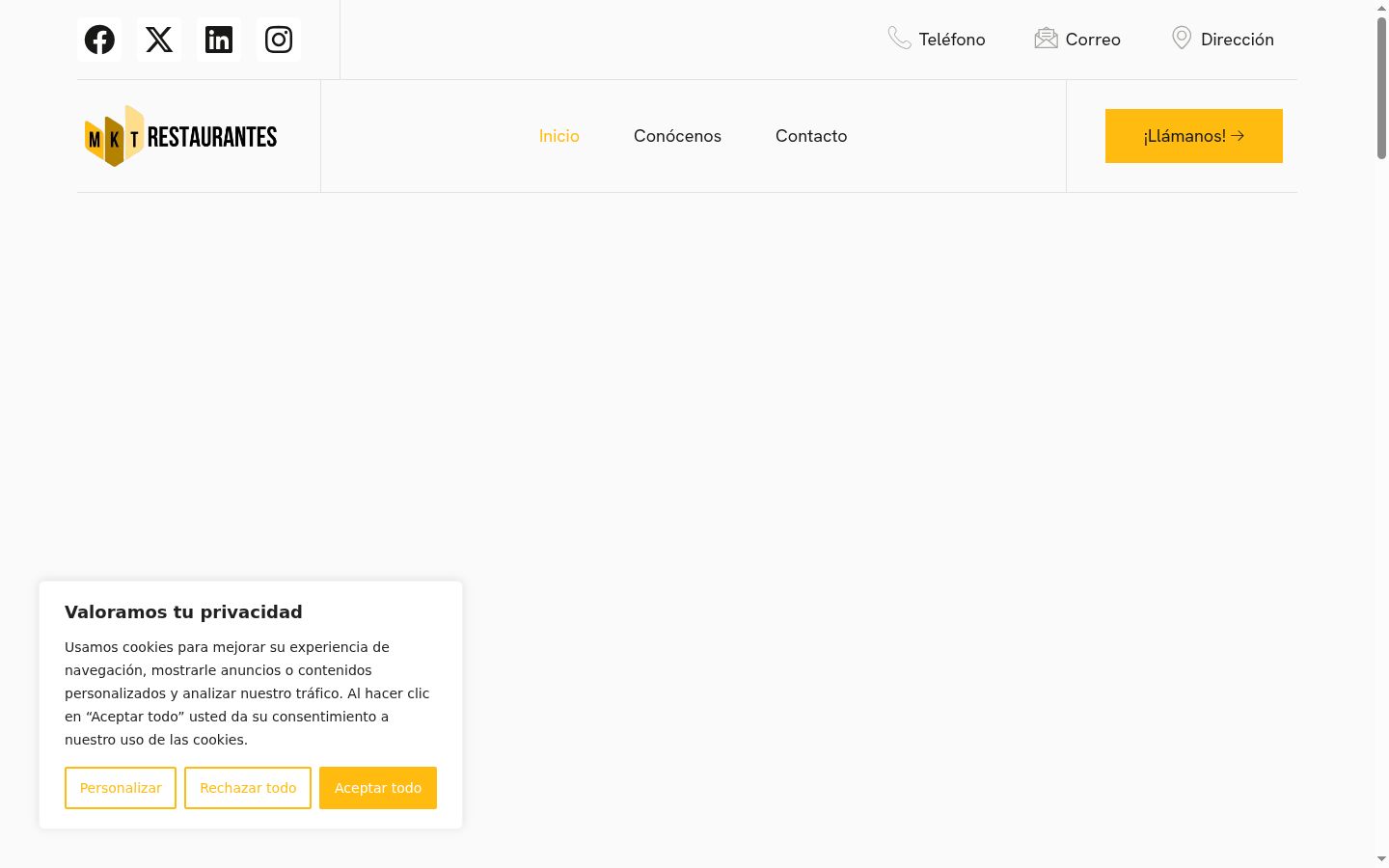Click Aceptar todo in the cookie banner
The width and height of the screenshot is (1389, 868).
point(378,788)
